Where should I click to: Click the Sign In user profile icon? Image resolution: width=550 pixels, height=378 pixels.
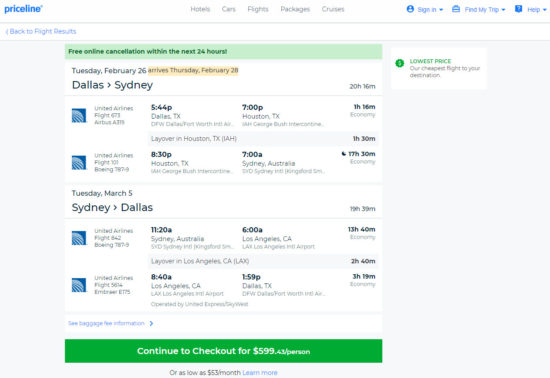[410, 9]
